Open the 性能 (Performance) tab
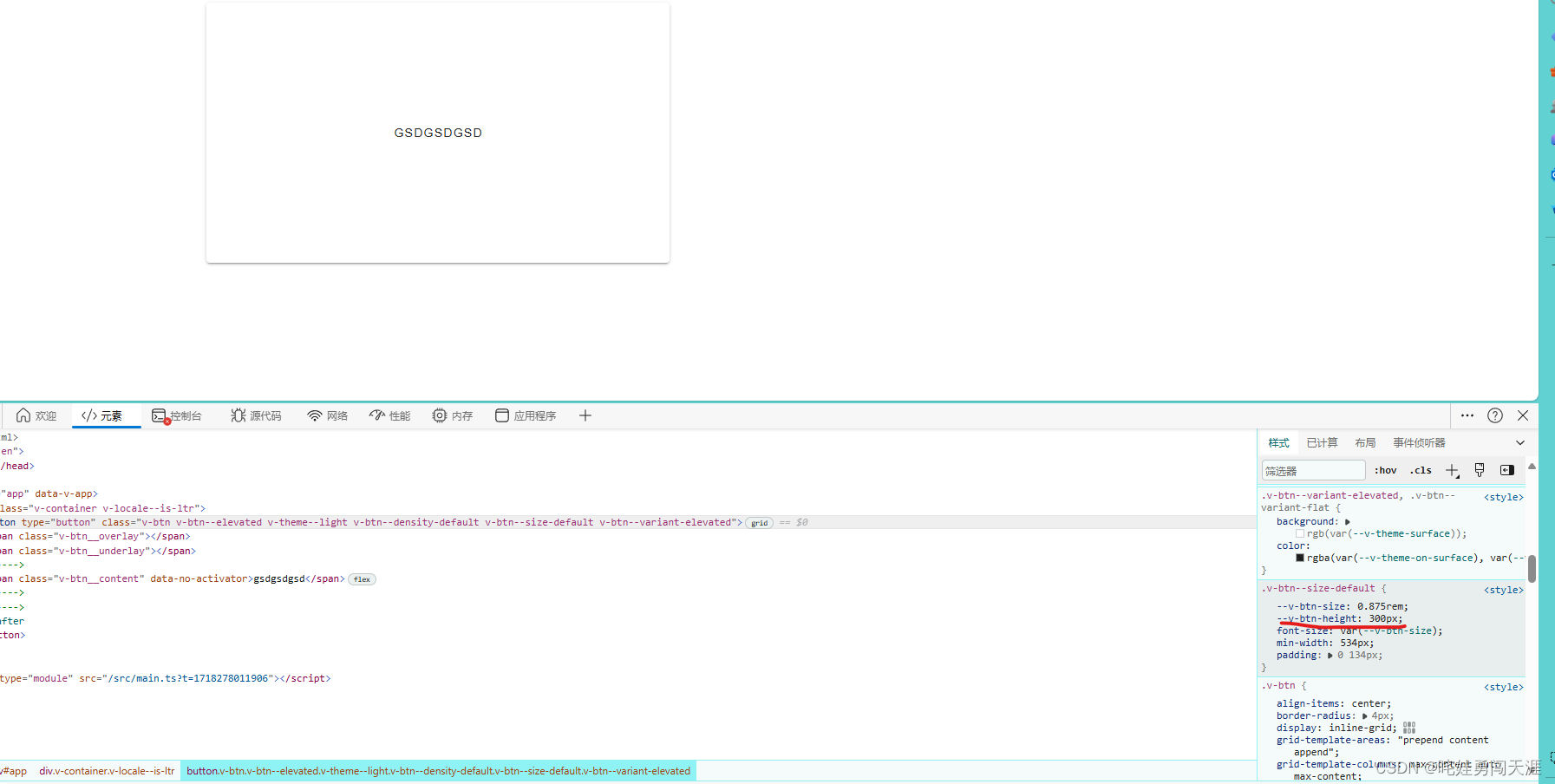The image size is (1555, 784). [390, 415]
